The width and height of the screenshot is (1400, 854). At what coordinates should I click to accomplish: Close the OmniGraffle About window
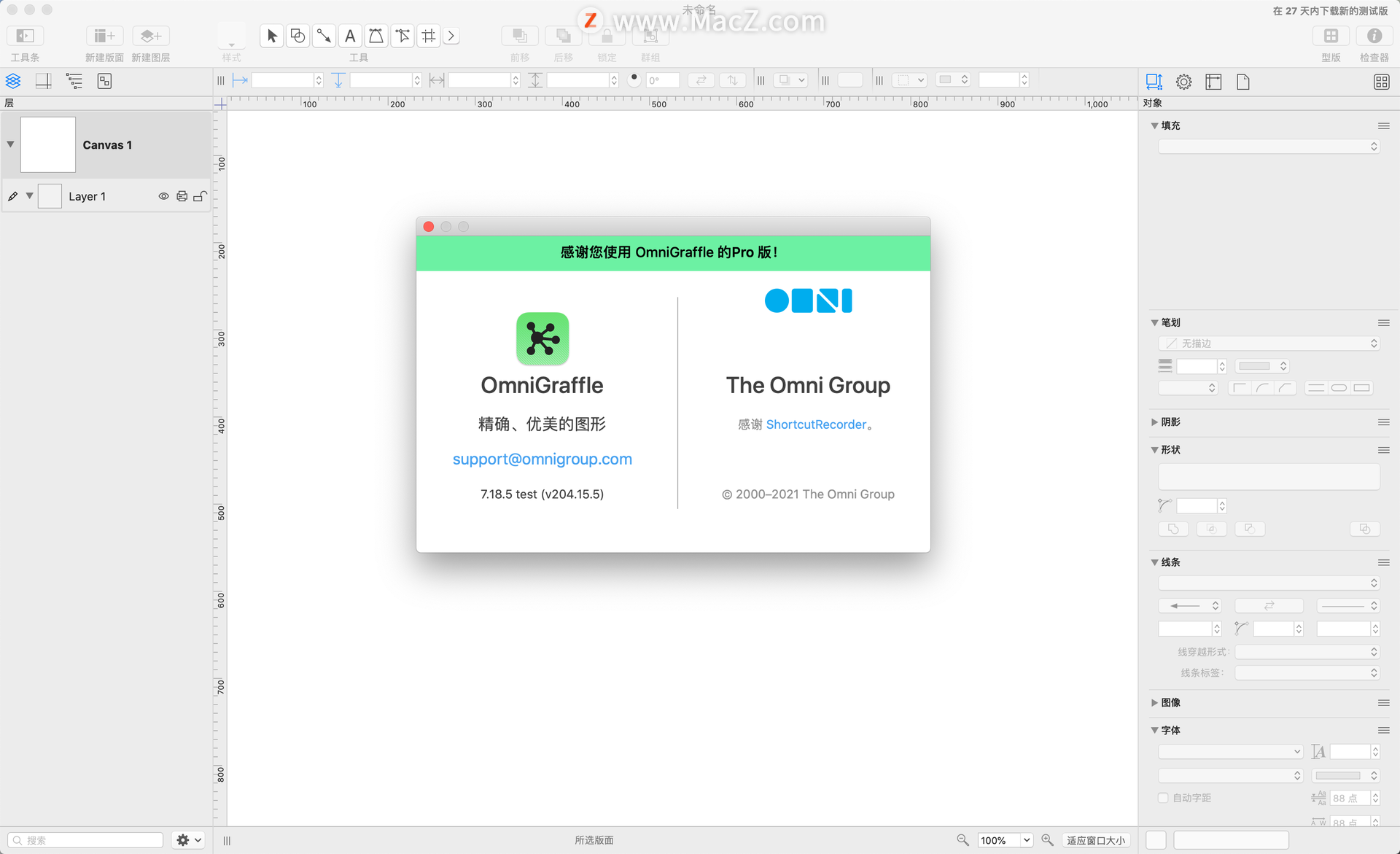[x=429, y=227]
